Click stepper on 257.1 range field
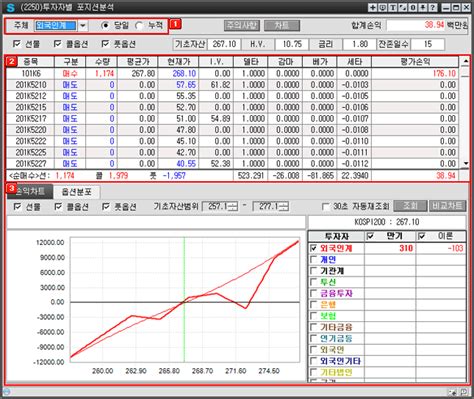Image resolution: width=474 pixels, height=399 pixels. click(x=233, y=207)
